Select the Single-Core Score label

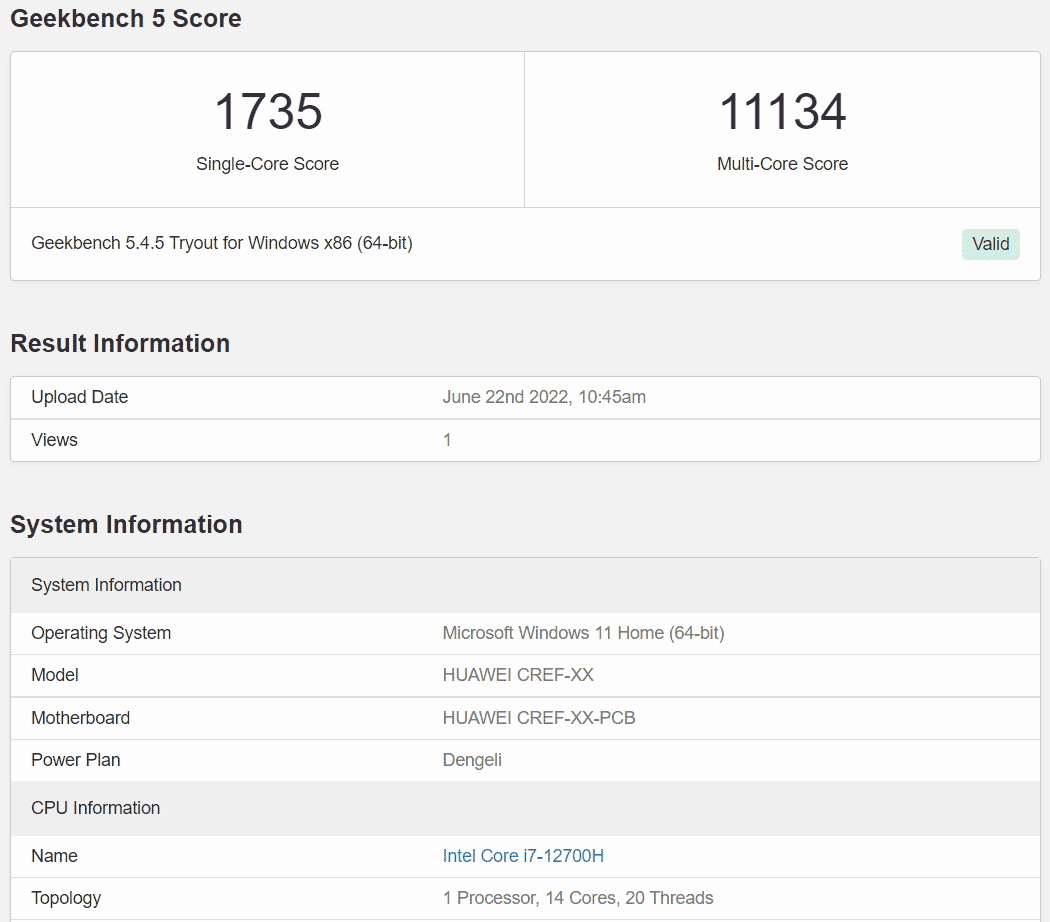click(x=266, y=163)
